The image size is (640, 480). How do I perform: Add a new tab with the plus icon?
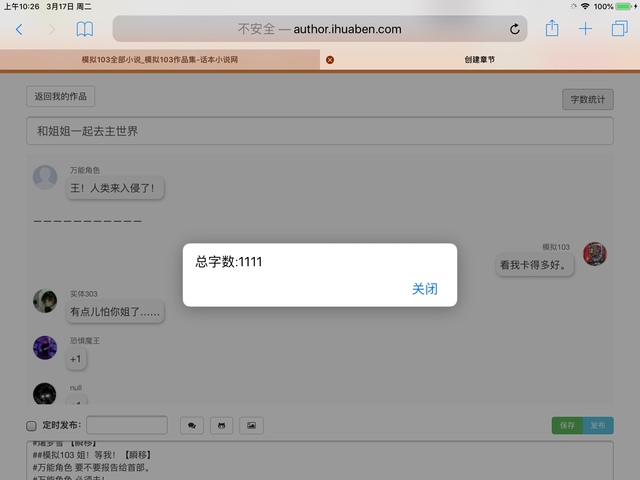coord(585,29)
